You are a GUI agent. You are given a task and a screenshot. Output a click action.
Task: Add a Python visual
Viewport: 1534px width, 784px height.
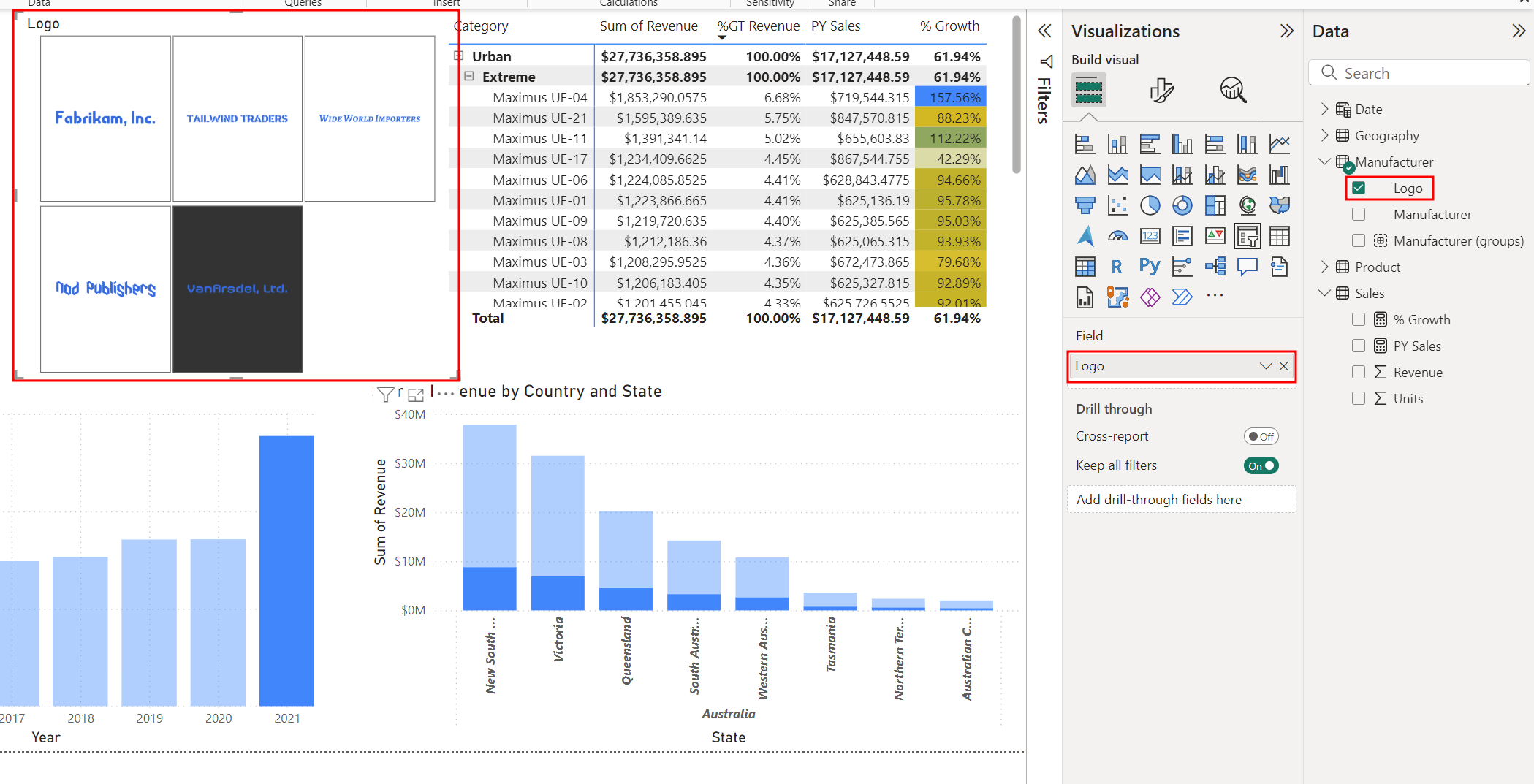(1150, 267)
